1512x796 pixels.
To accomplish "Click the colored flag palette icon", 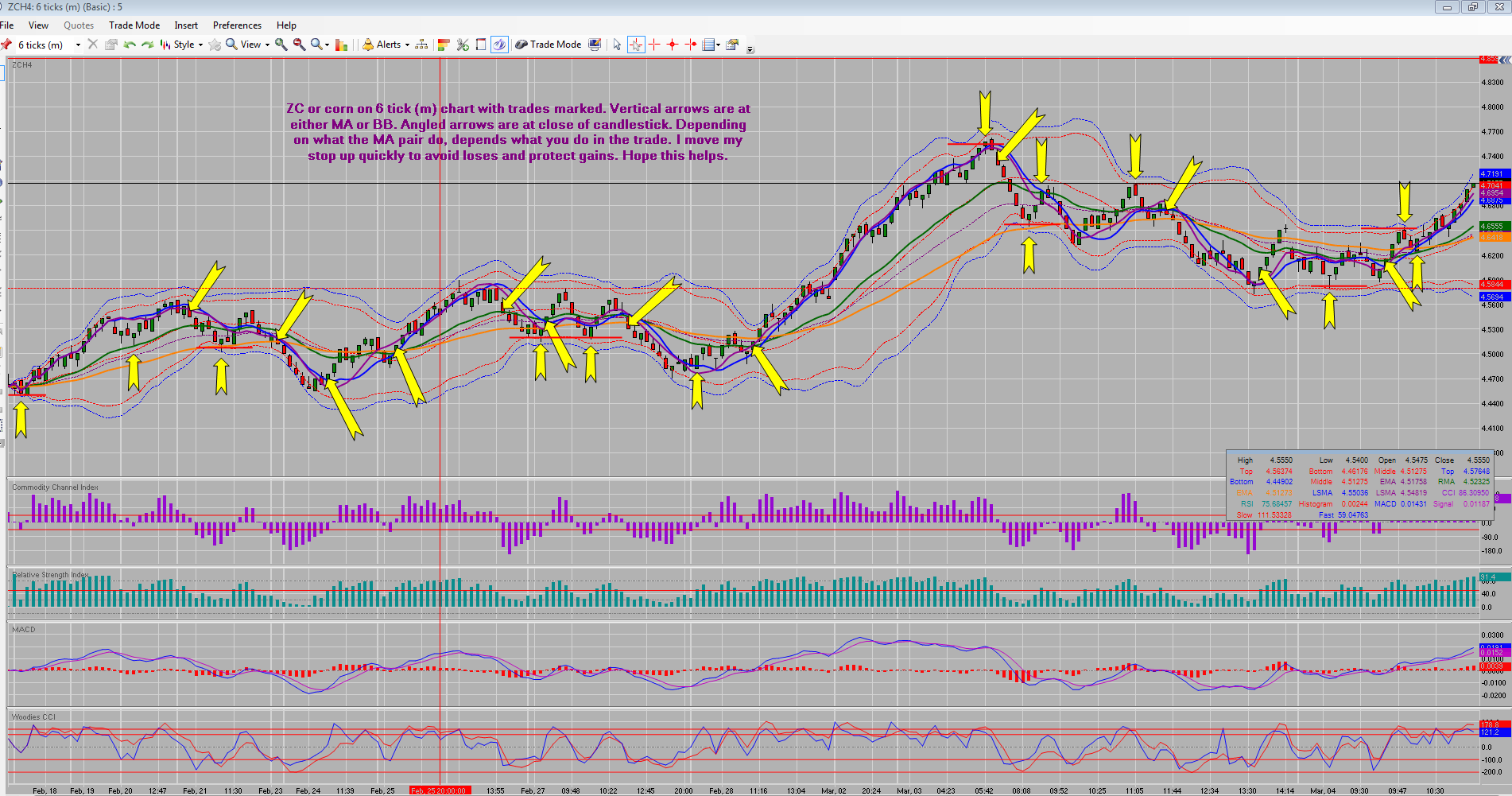I will 444,45.
